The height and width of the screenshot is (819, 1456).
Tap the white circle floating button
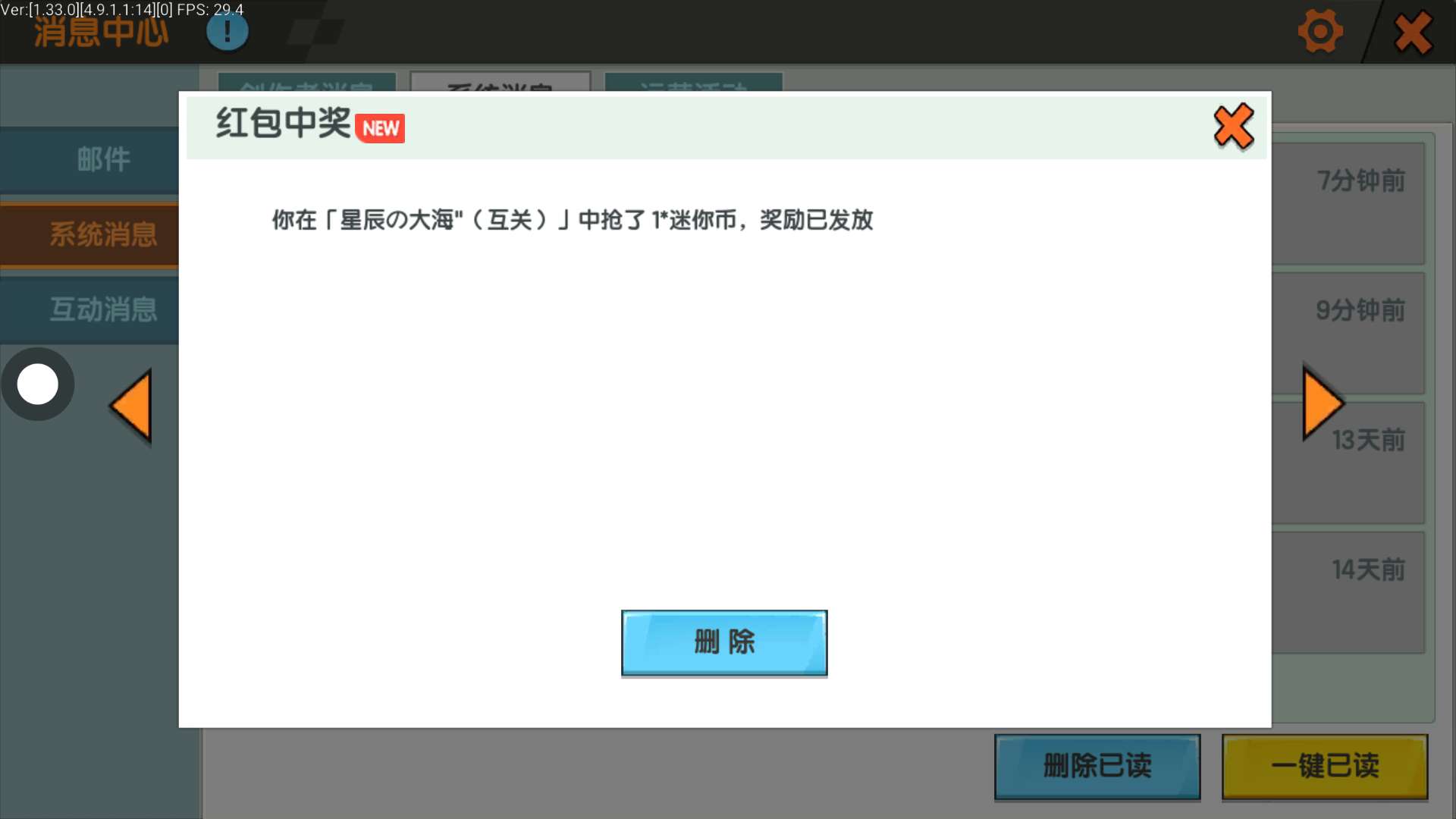click(x=38, y=384)
